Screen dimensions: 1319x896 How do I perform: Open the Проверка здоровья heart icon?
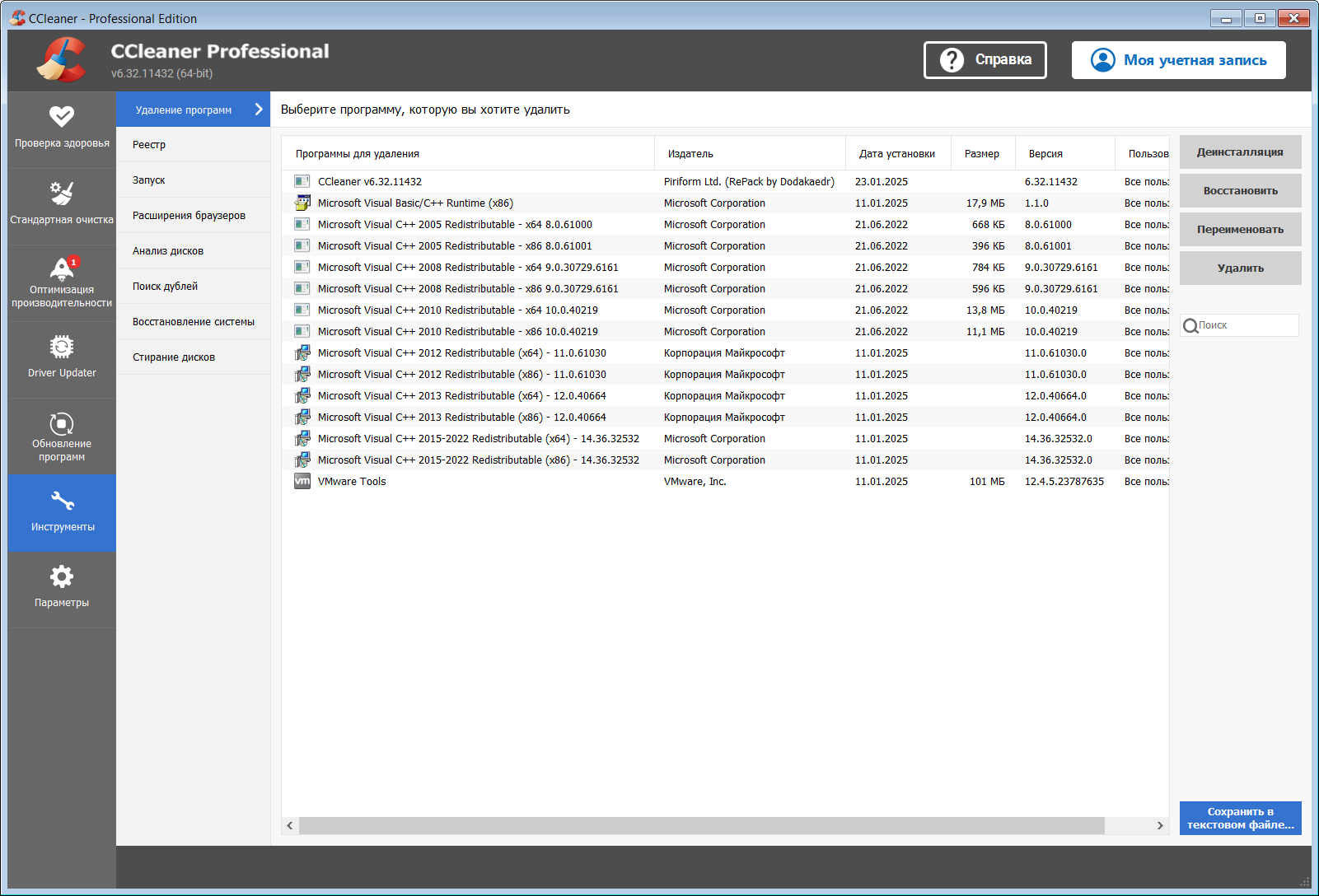click(x=62, y=117)
